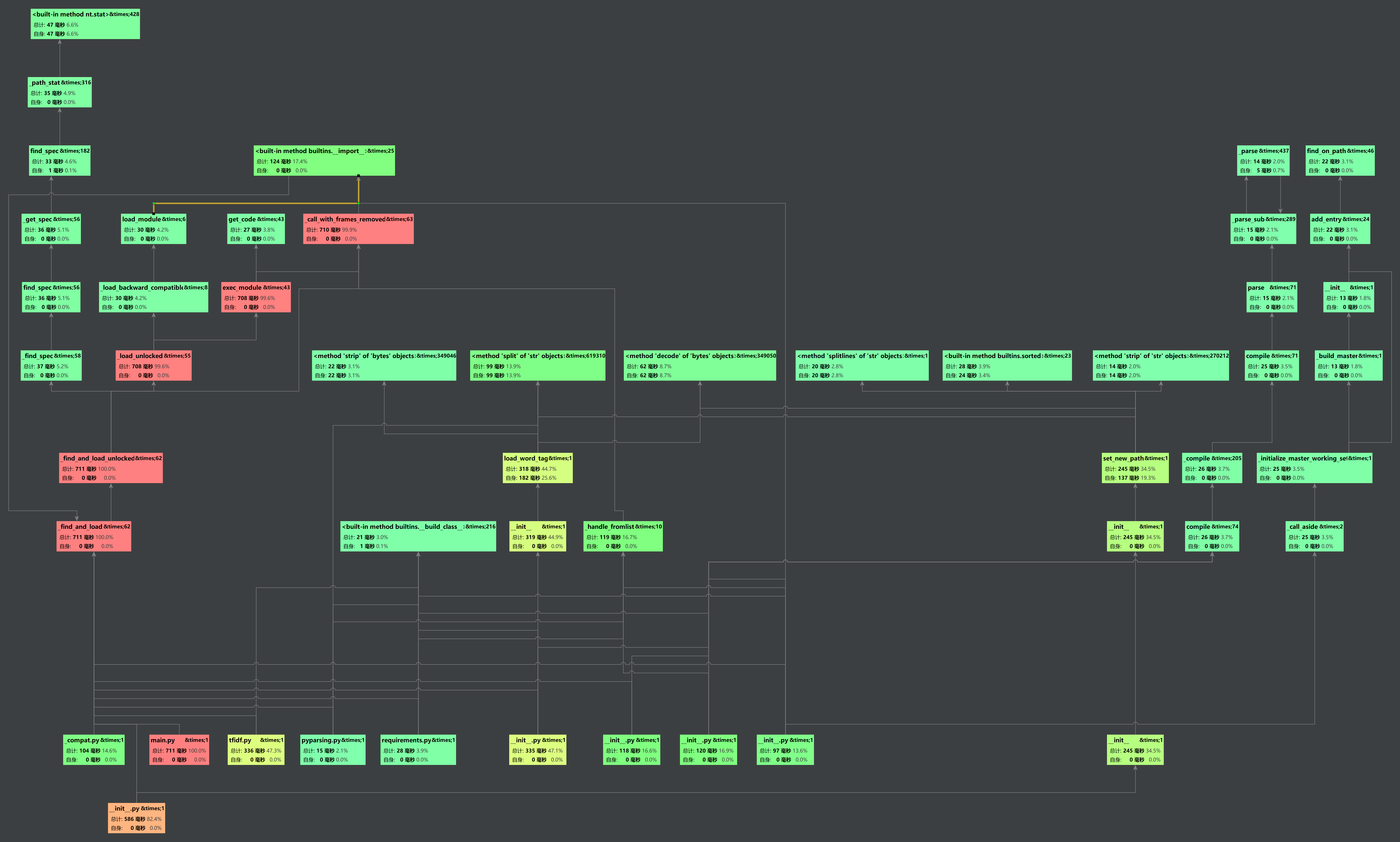Select the load_word_tag node
The image size is (1400, 842).
(538, 468)
